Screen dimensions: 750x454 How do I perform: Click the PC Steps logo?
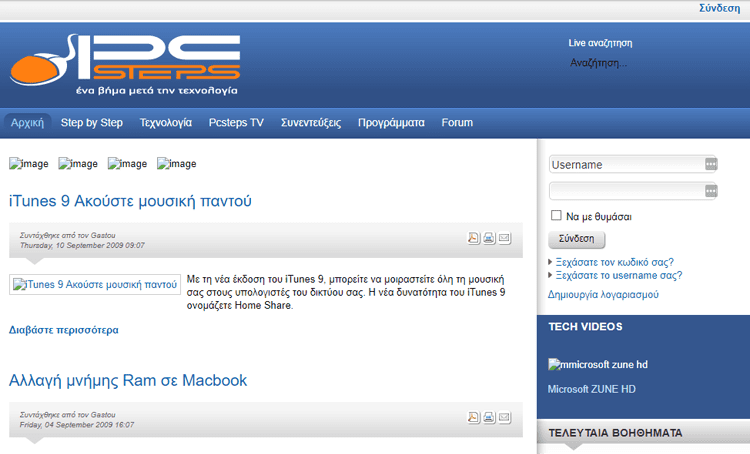pos(125,64)
